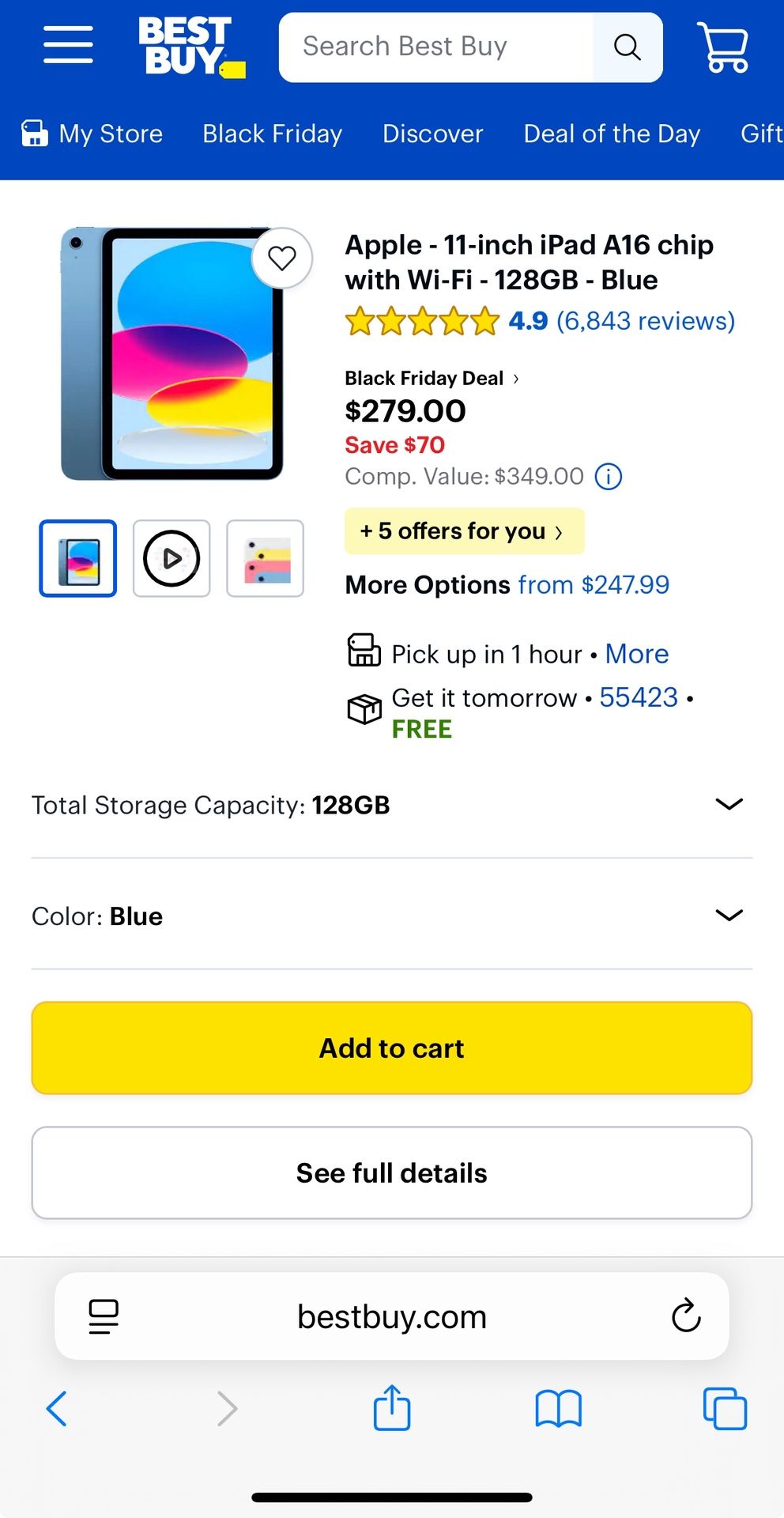The height and width of the screenshot is (1518, 784).
Task: Tap the Safari share icon
Action: pos(392,1408)
